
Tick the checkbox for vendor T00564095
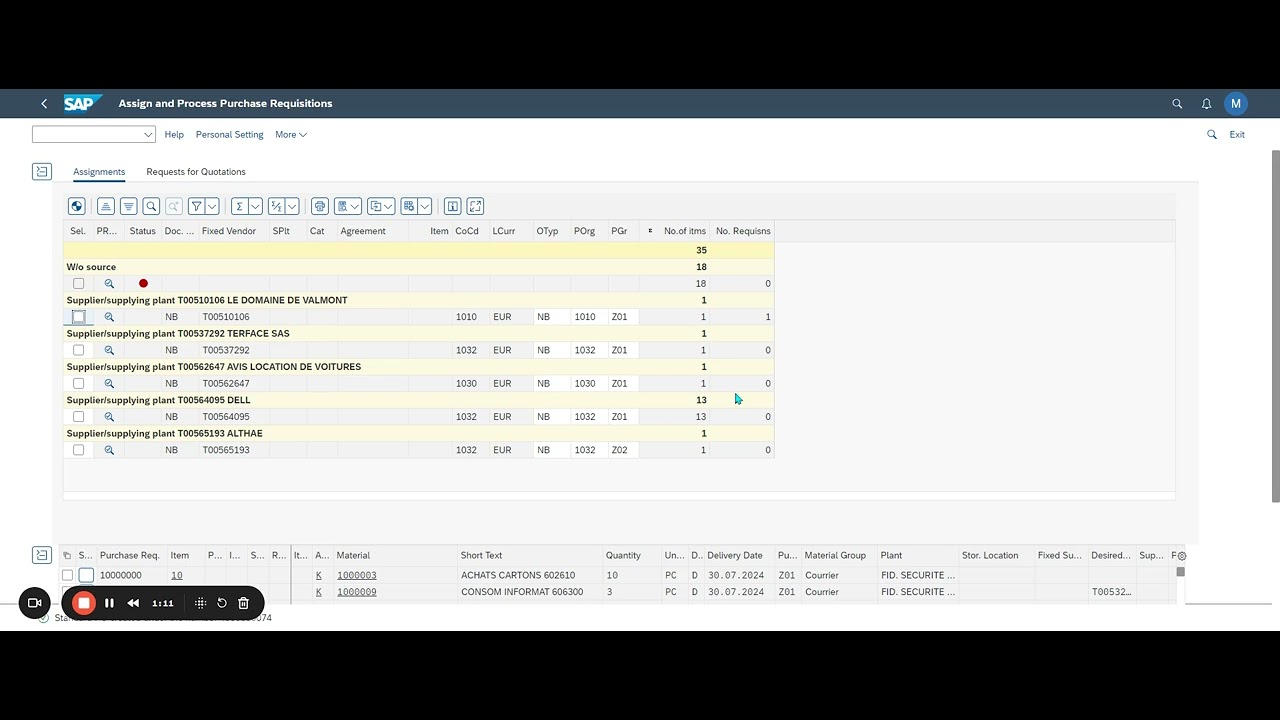(78, 417)
